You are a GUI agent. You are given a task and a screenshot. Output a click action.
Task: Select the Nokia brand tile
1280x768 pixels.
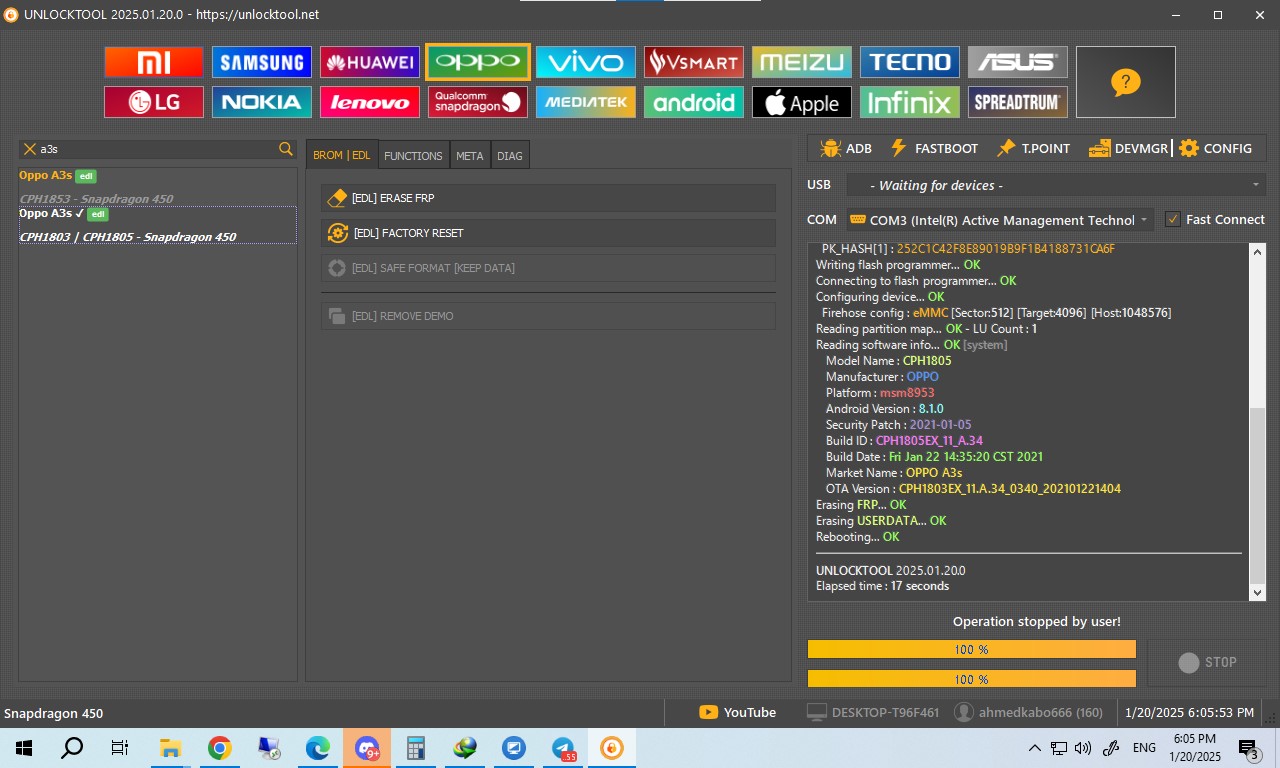pyautogui.click(x=262, y=102)
